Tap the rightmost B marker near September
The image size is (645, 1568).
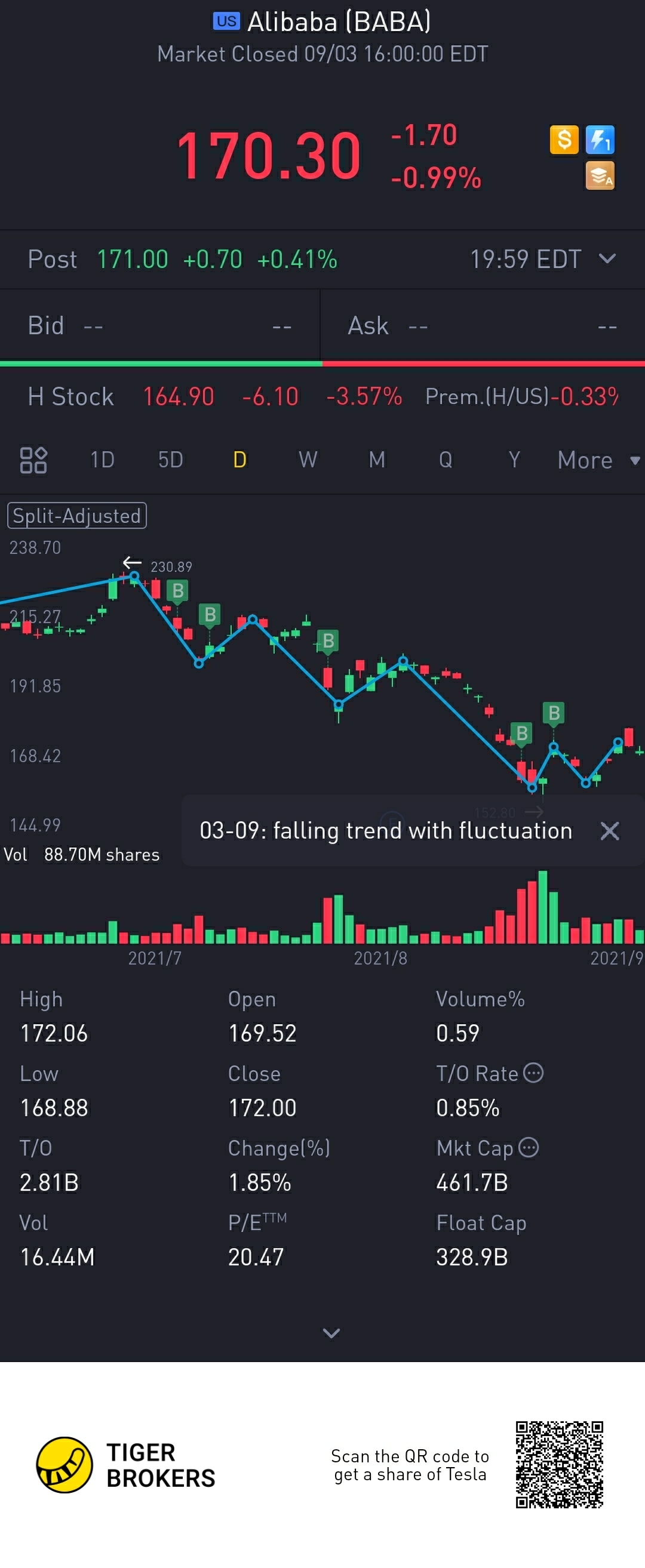point(554,713)
